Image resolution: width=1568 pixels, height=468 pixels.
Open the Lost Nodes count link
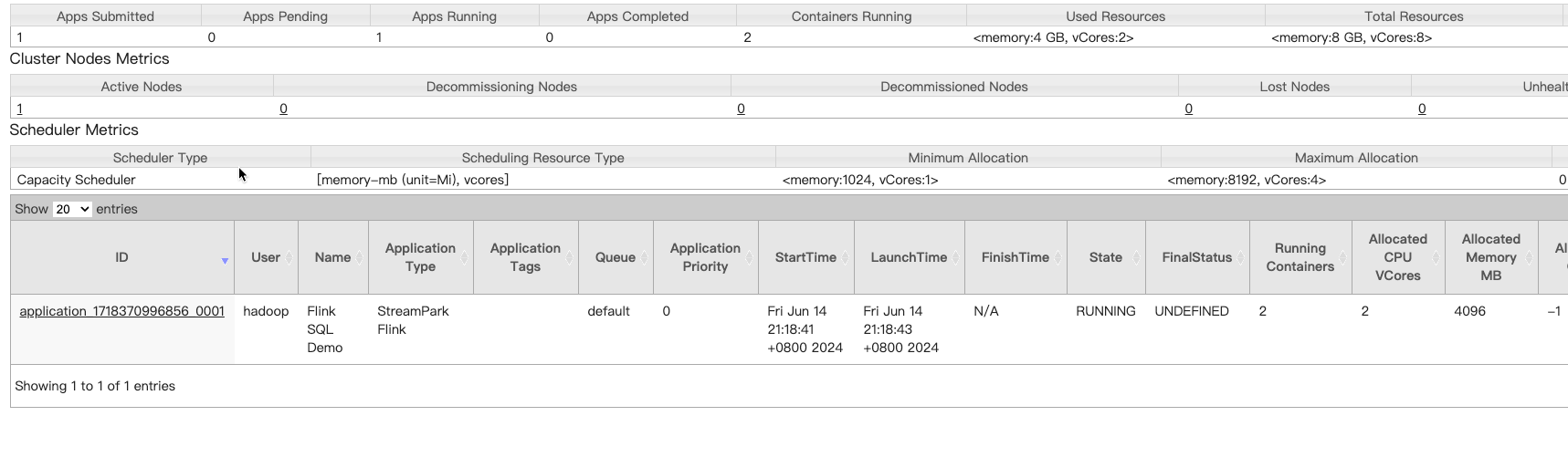coord(1188,109)
